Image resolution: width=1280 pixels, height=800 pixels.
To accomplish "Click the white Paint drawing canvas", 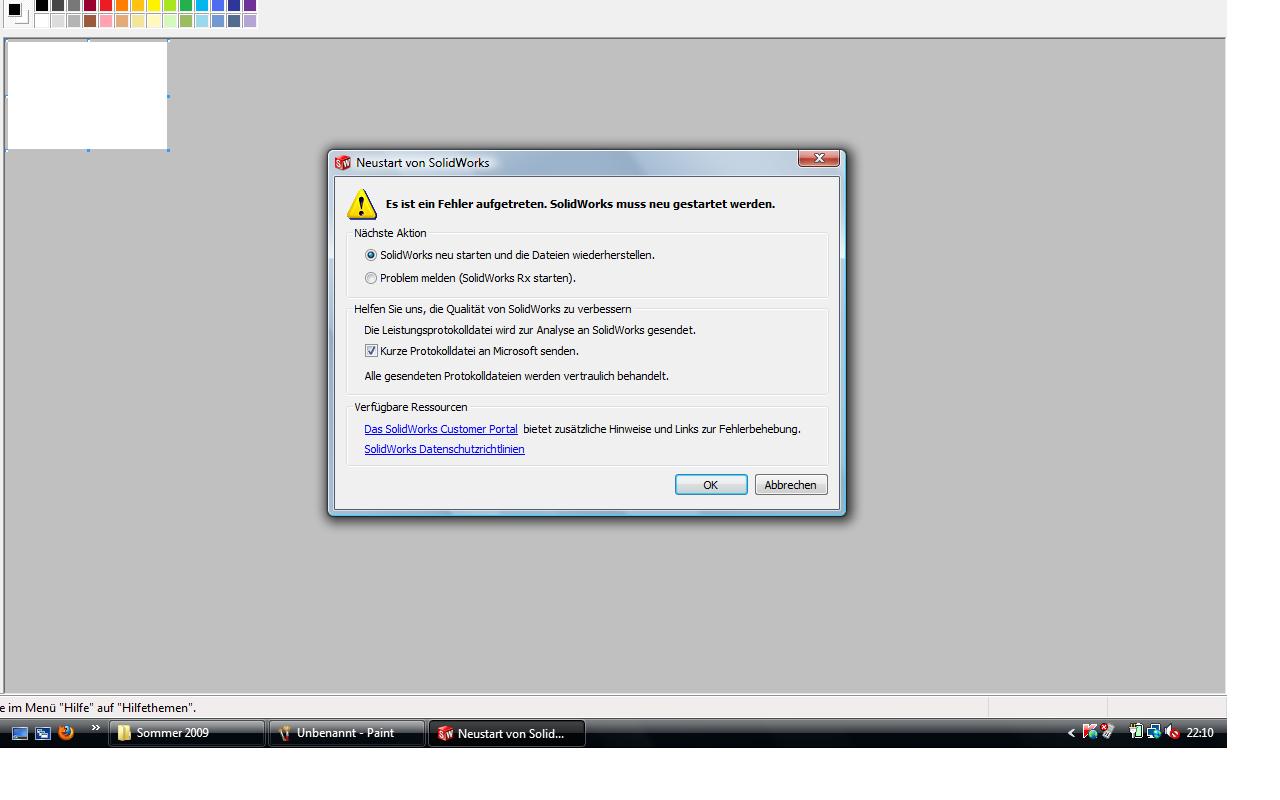I will (x=87, y=95).
